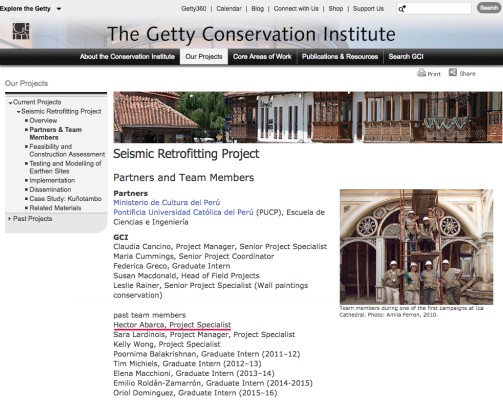503x400 pixels.
Task: Click the Getty logo icon
Action: point(21,31)
